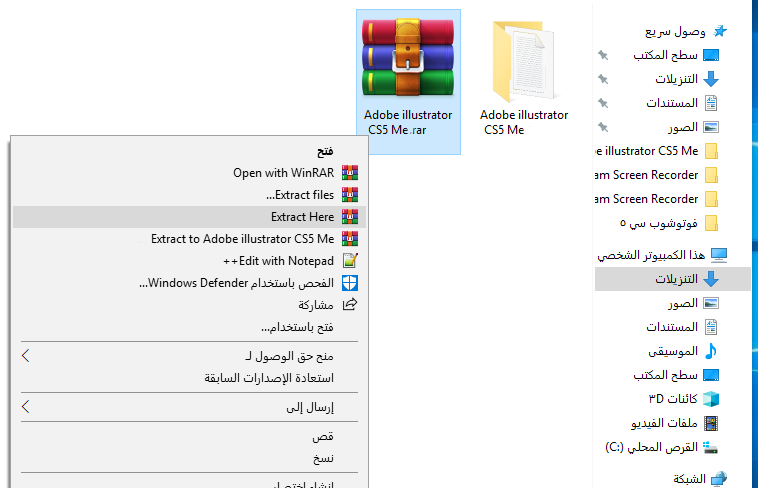Expand منح حق الوصول لـ submenu arrow

click(26, 356)
